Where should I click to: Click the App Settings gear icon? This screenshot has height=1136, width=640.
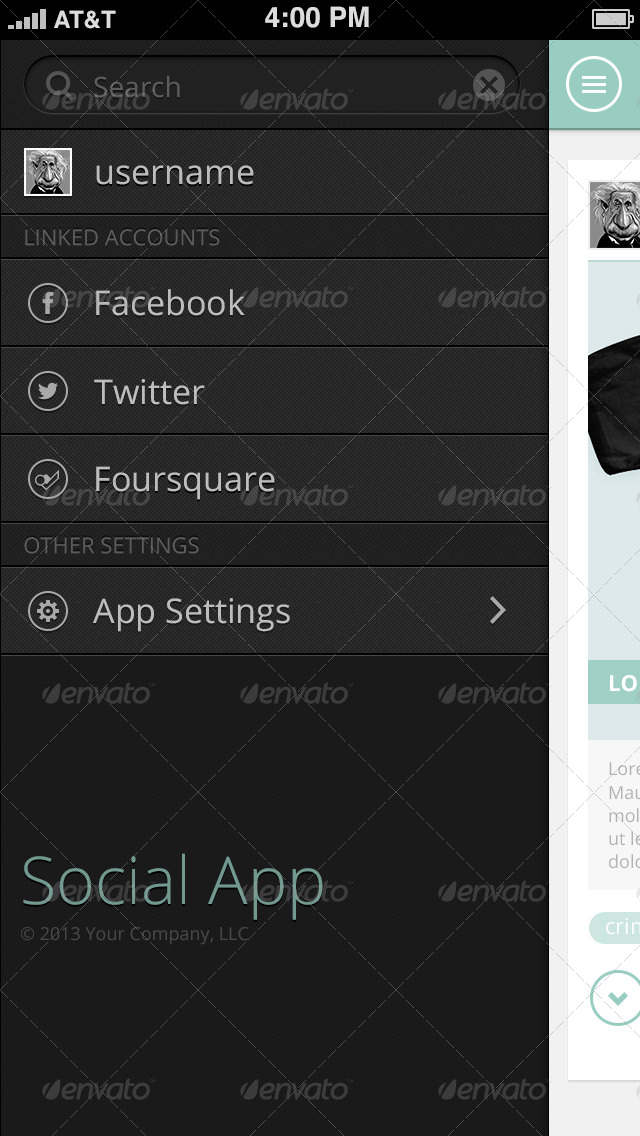[48, 611]
